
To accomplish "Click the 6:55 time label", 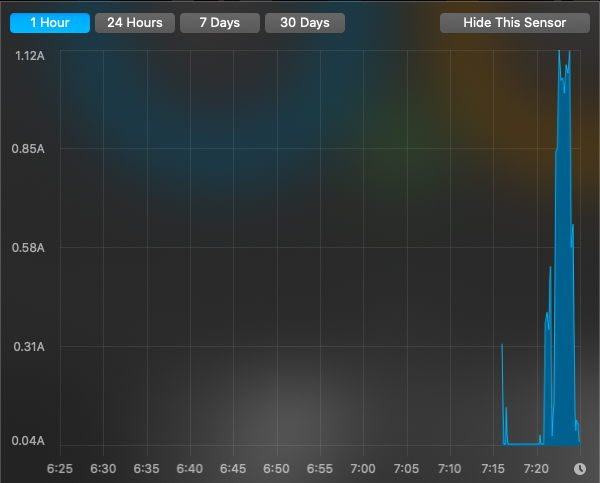I will (320, 469).
